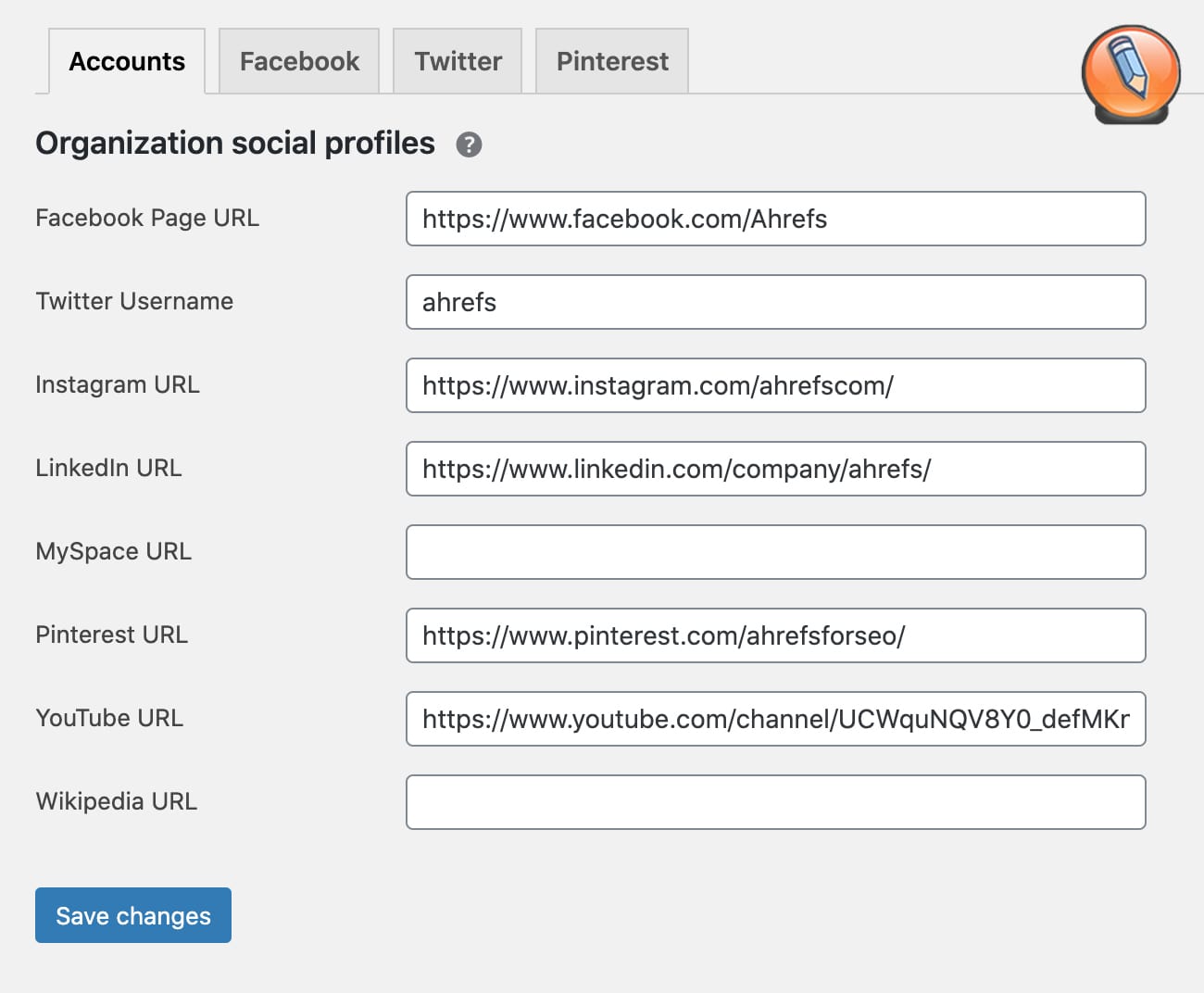This screenshot has height=993, width=1204.
Task: Select the Twitter tab
Action: [x=458, y=61]
